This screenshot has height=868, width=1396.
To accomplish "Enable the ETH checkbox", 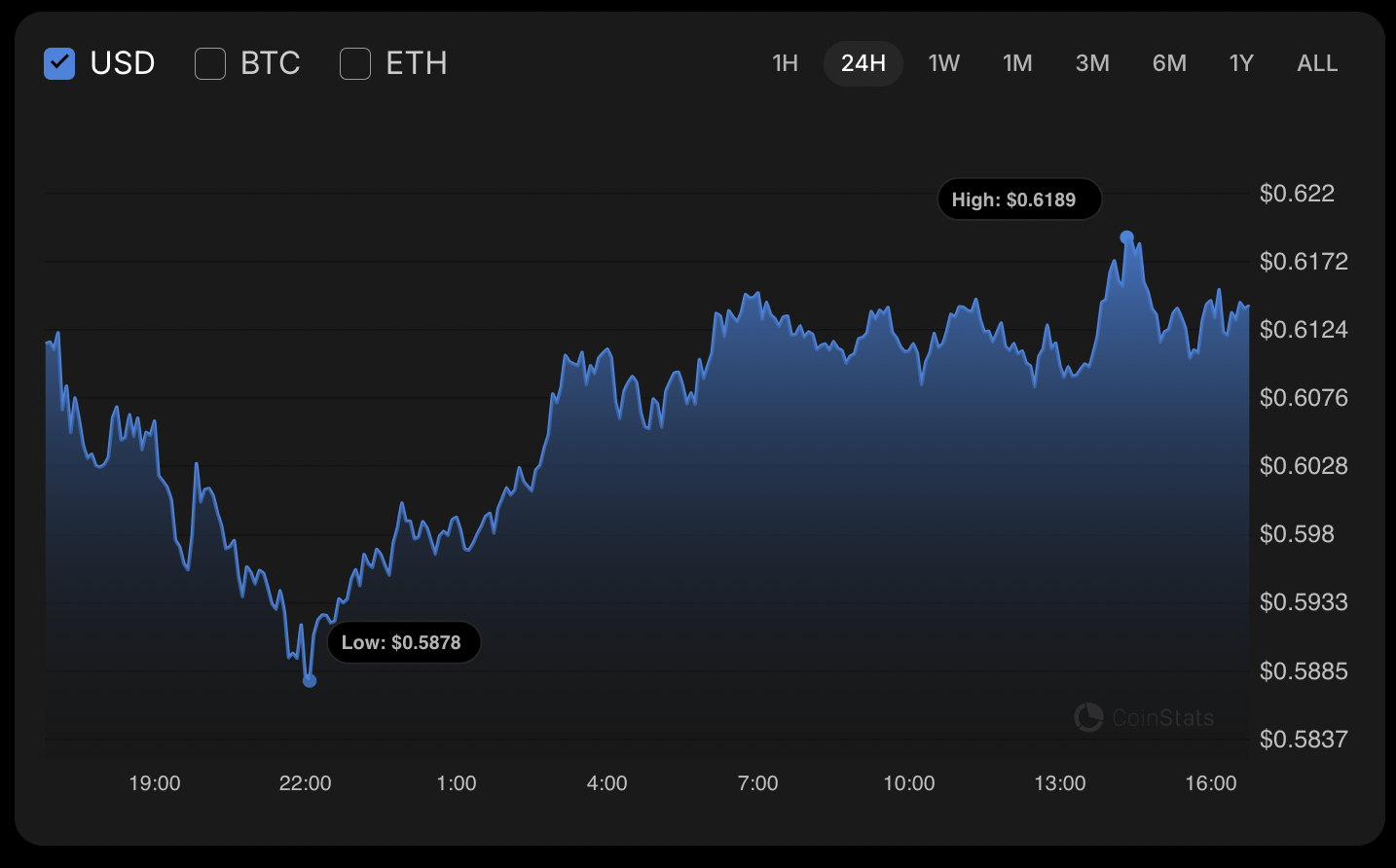I will point(355,63).
